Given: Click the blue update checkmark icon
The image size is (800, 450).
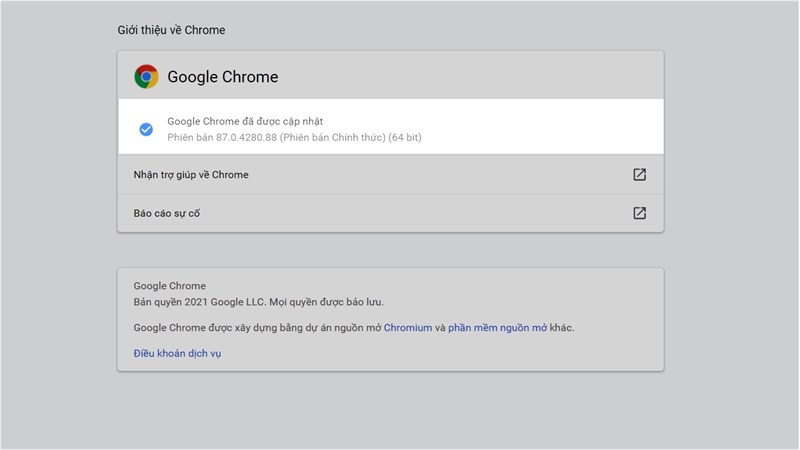Looking at the screenshot, I should [x=146, y=130].
